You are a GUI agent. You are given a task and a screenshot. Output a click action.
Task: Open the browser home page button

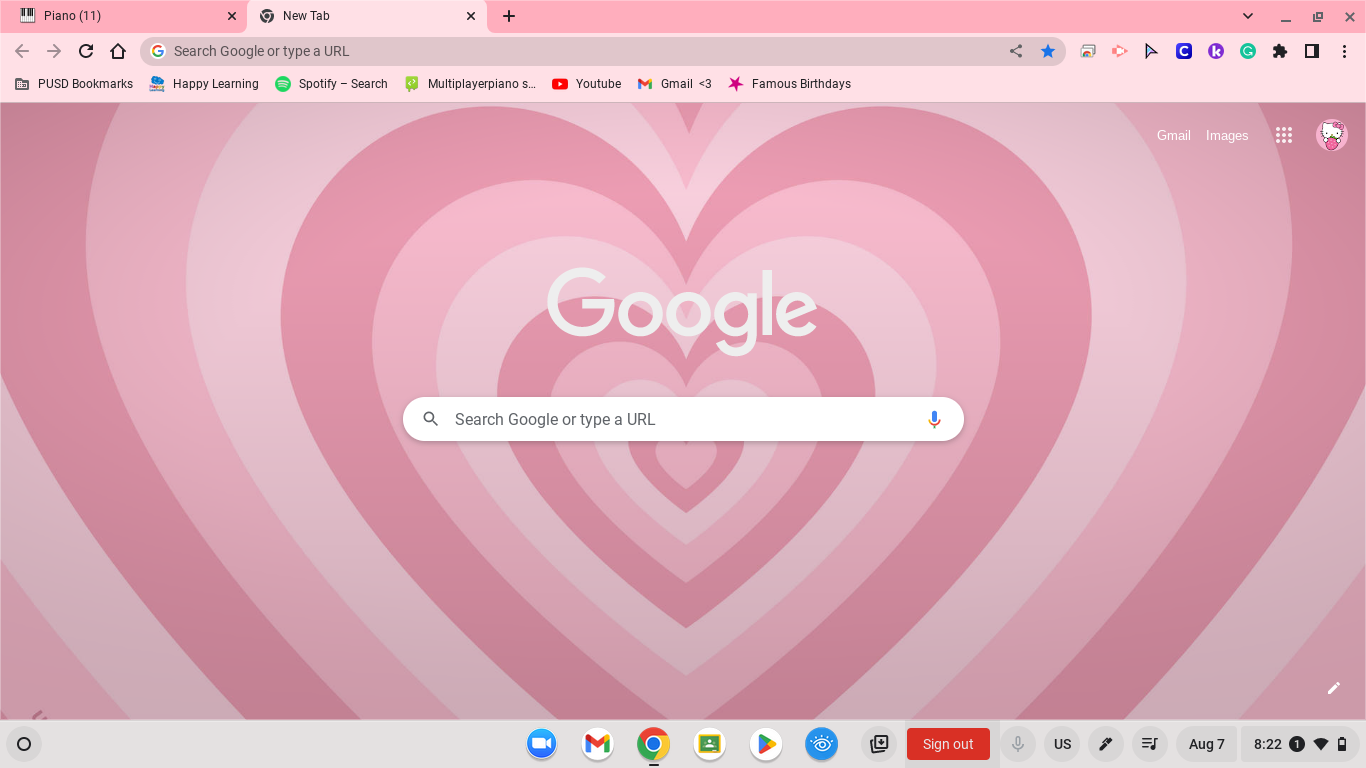click(118, 51)
